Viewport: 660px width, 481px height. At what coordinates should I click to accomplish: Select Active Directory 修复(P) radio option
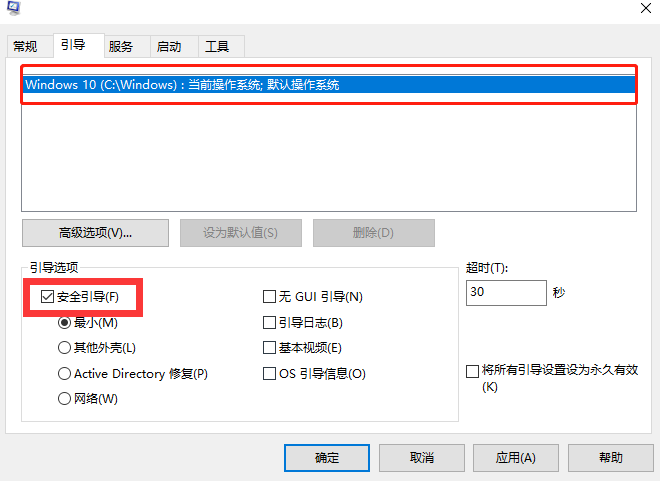[64, 374]
